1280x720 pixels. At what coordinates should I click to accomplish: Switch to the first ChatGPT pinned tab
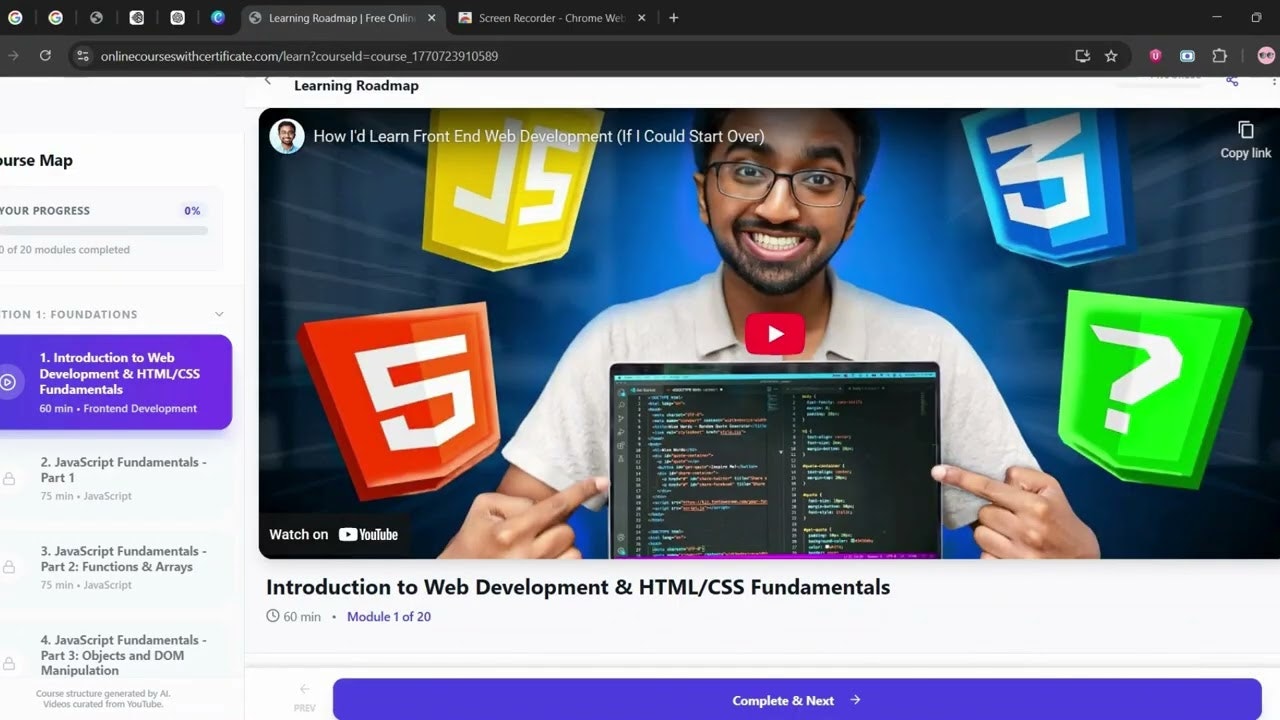click(137, 18)
